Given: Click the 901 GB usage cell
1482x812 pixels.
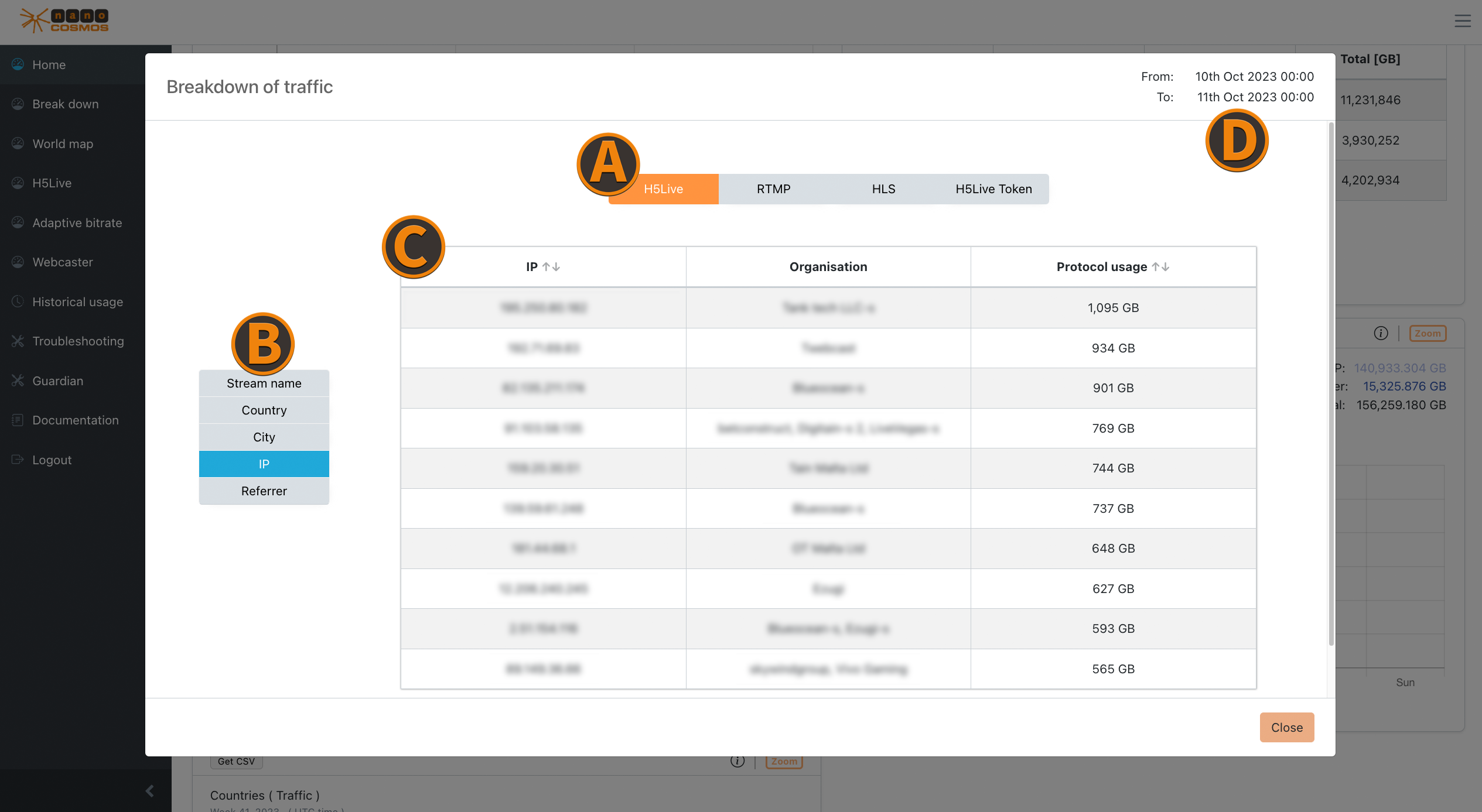Looking at the screenshot, I should (x=1113, y=388).
